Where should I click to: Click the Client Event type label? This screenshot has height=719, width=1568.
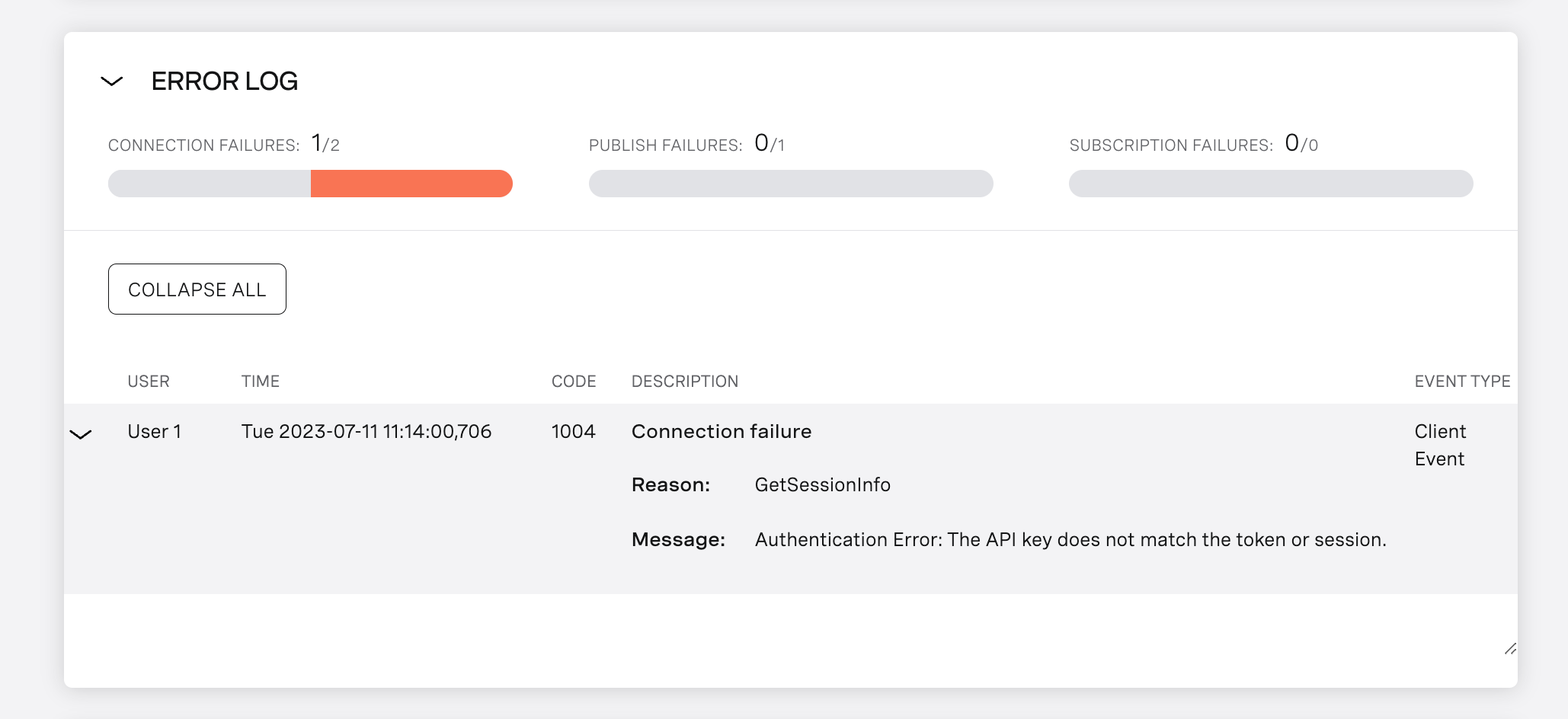pos(1440,445)
